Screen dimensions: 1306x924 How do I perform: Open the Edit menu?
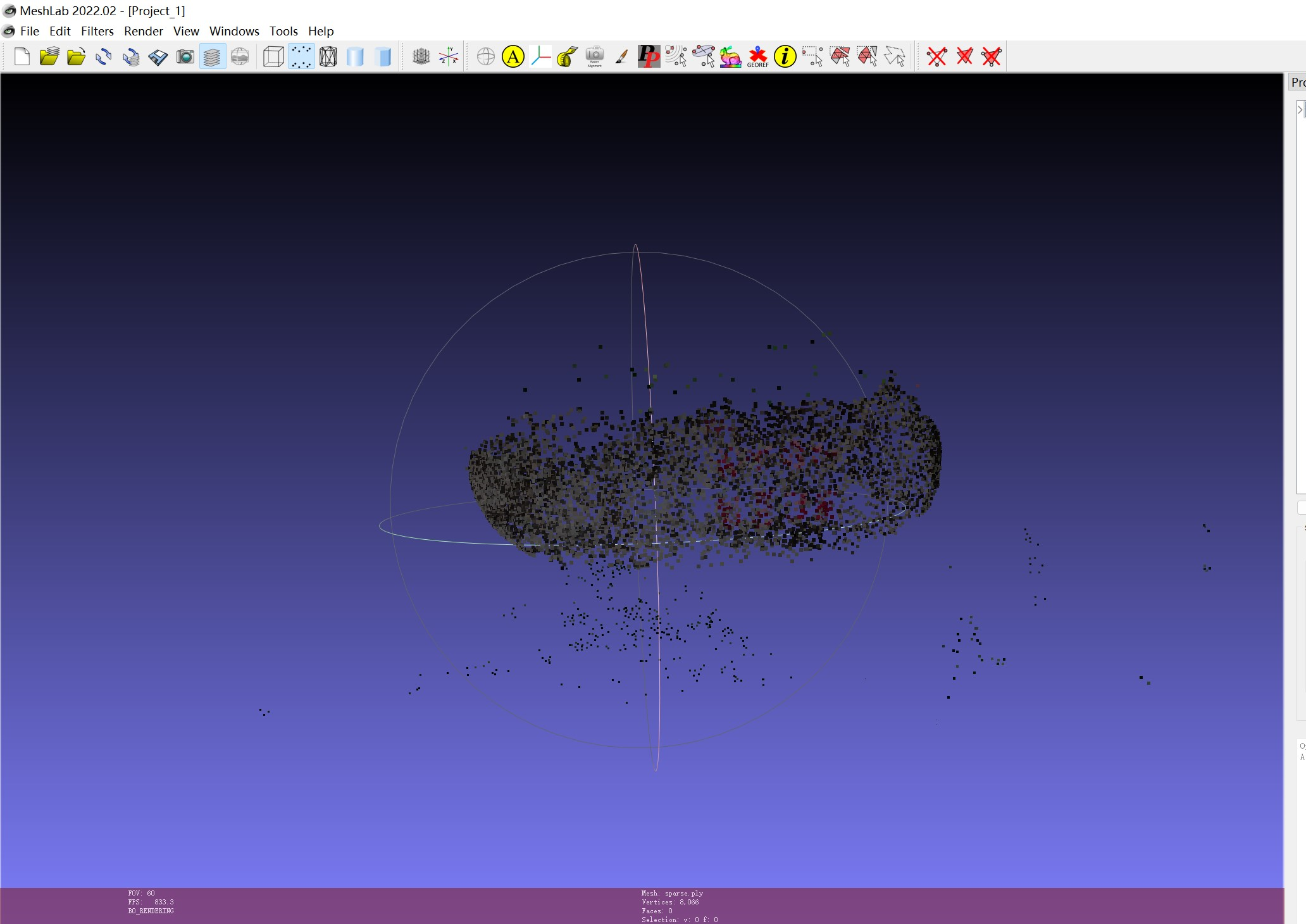pyautogui.click(x=60, y=31)
